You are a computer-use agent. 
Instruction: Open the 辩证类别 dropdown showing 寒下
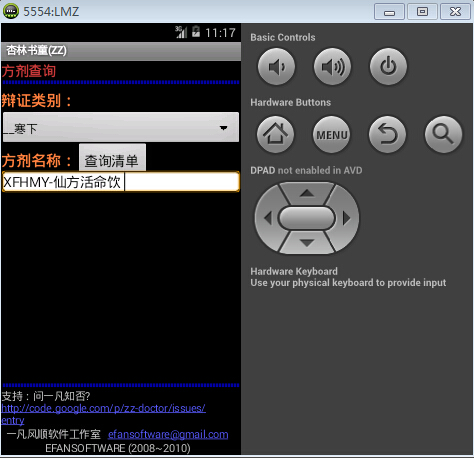click(121, 127)
